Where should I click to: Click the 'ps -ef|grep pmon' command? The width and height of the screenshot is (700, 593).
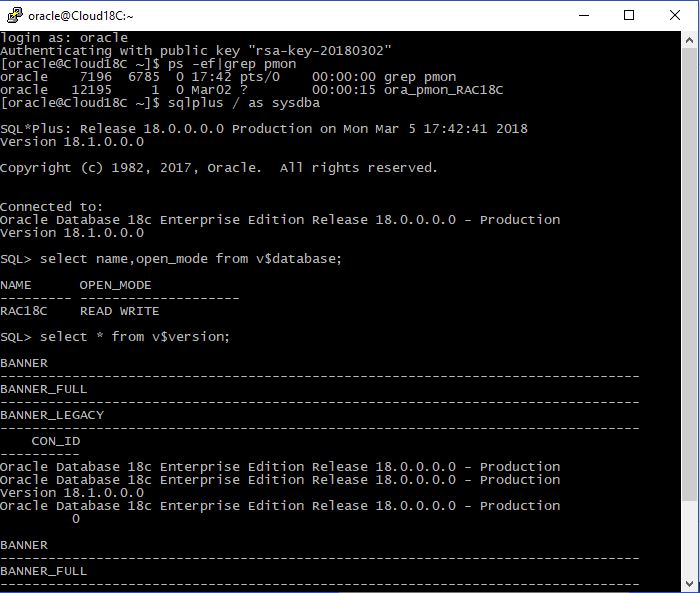[x=232, y=64]
